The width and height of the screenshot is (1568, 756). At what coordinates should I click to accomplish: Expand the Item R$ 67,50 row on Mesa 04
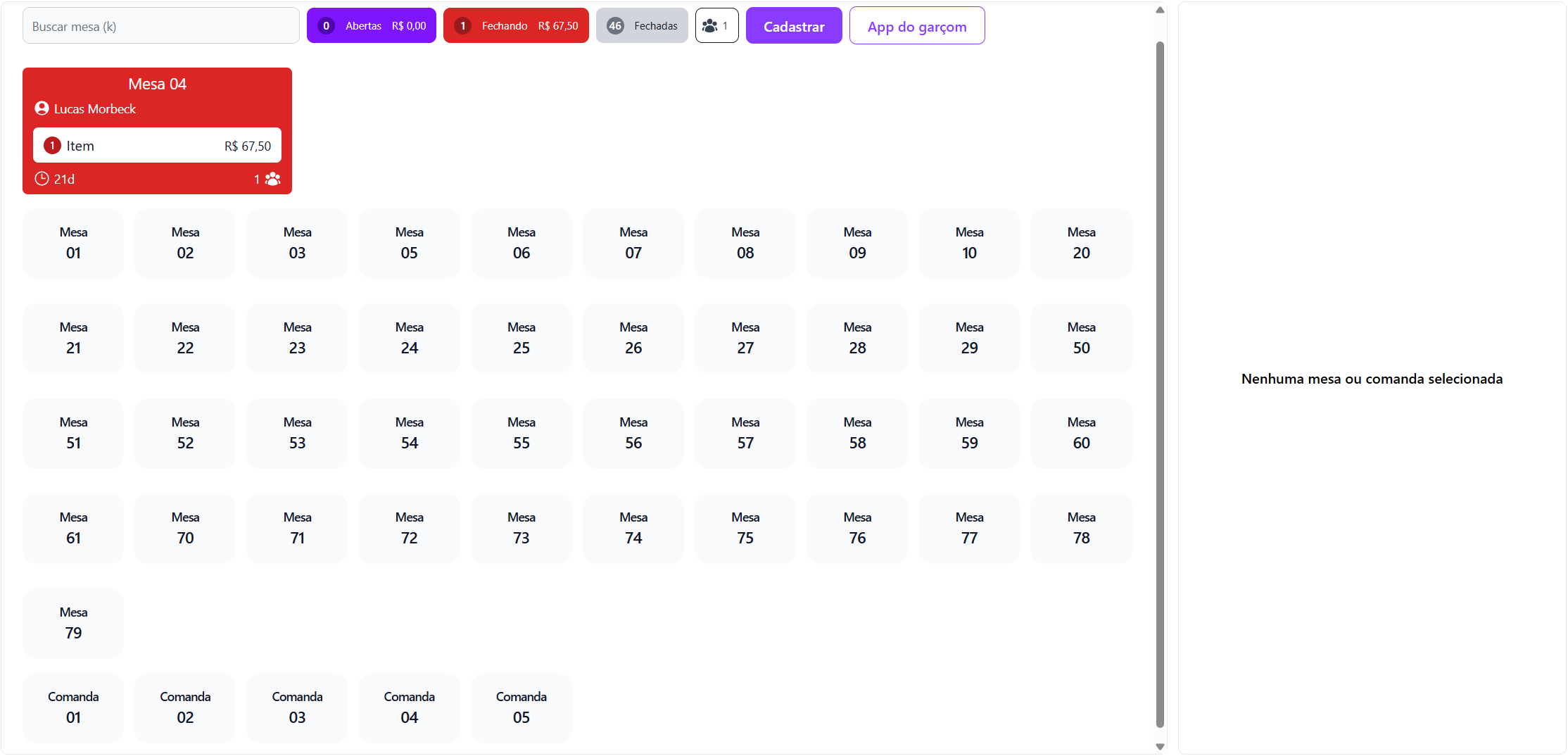click(x=157, y=146)
